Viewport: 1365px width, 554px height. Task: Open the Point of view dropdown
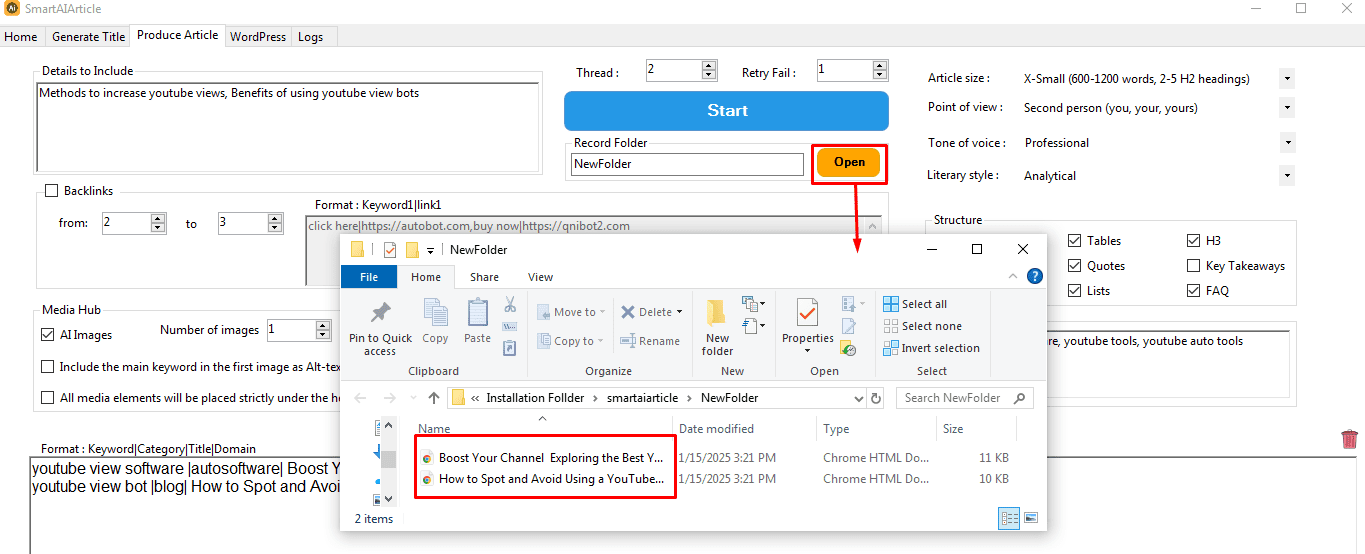point(1287,107)
